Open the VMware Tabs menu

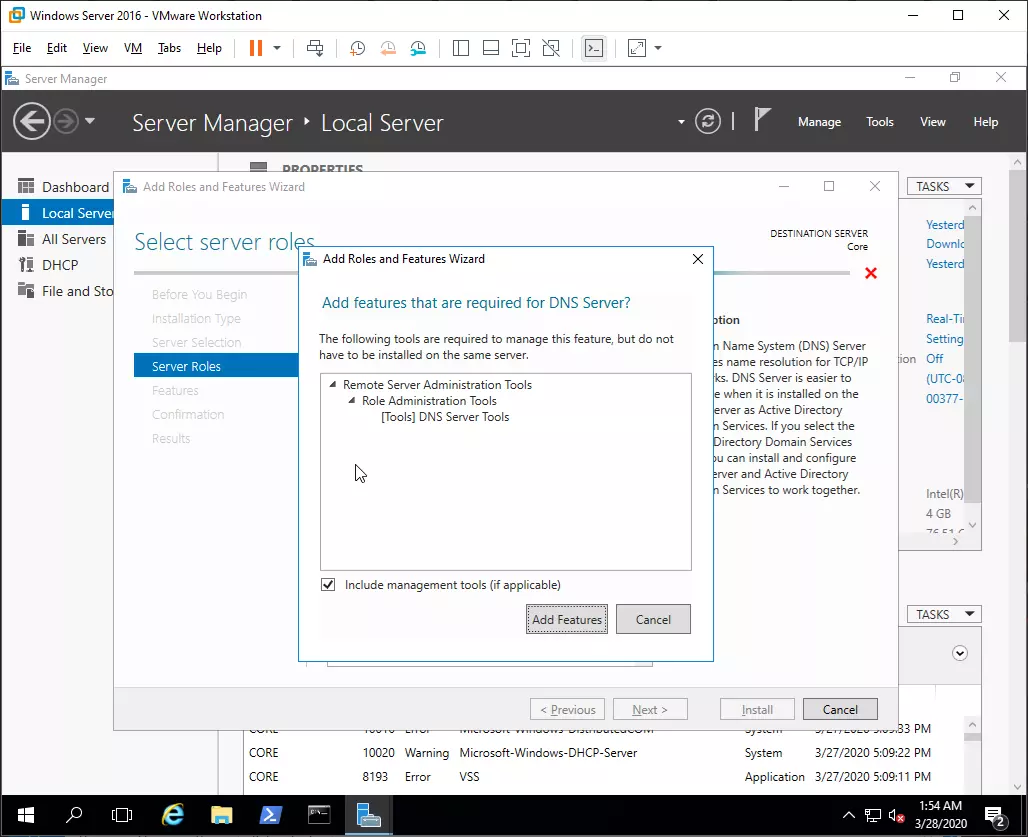169,48
